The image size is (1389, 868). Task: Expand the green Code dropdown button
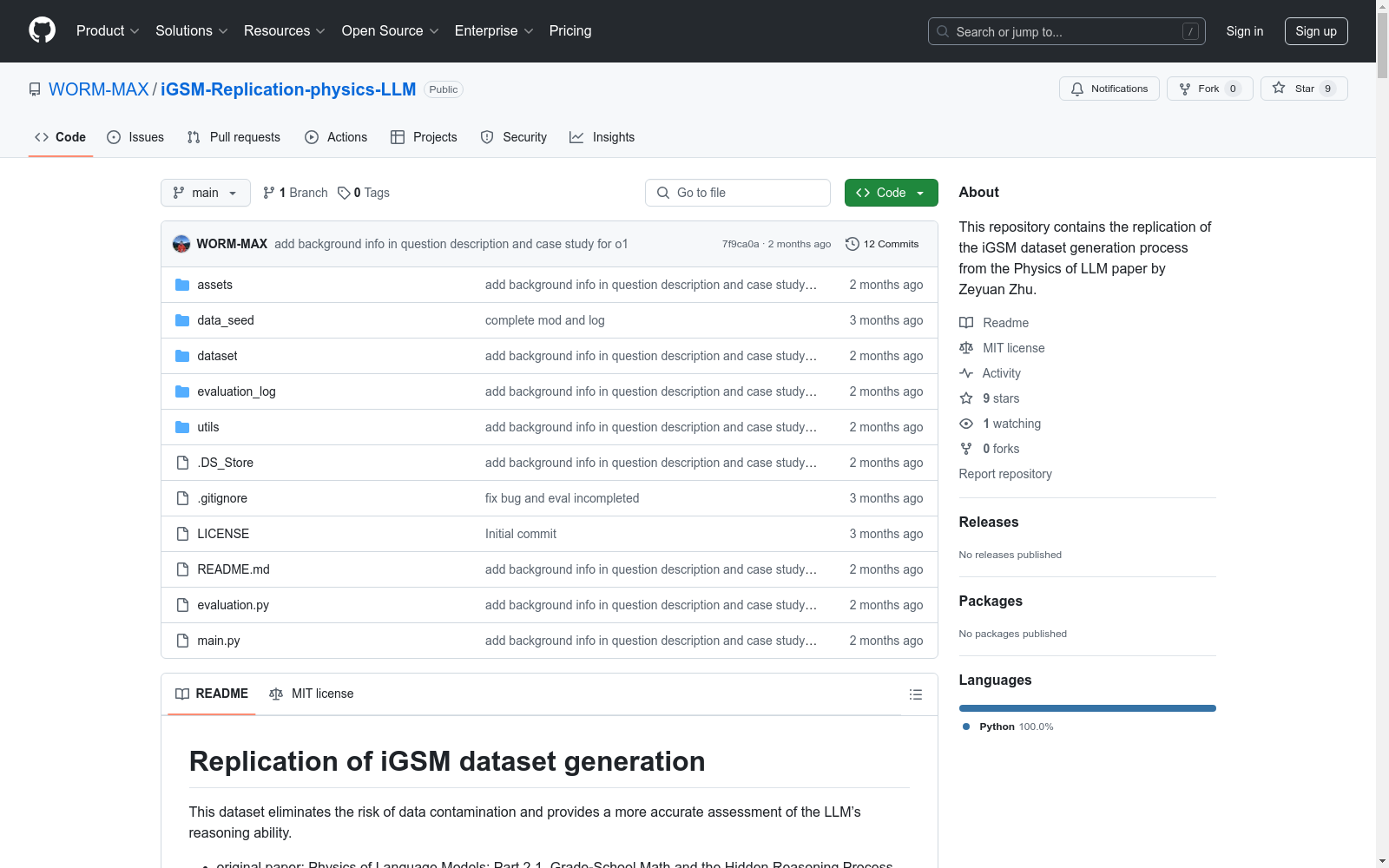pyautogui.click(x=892, y=193)
